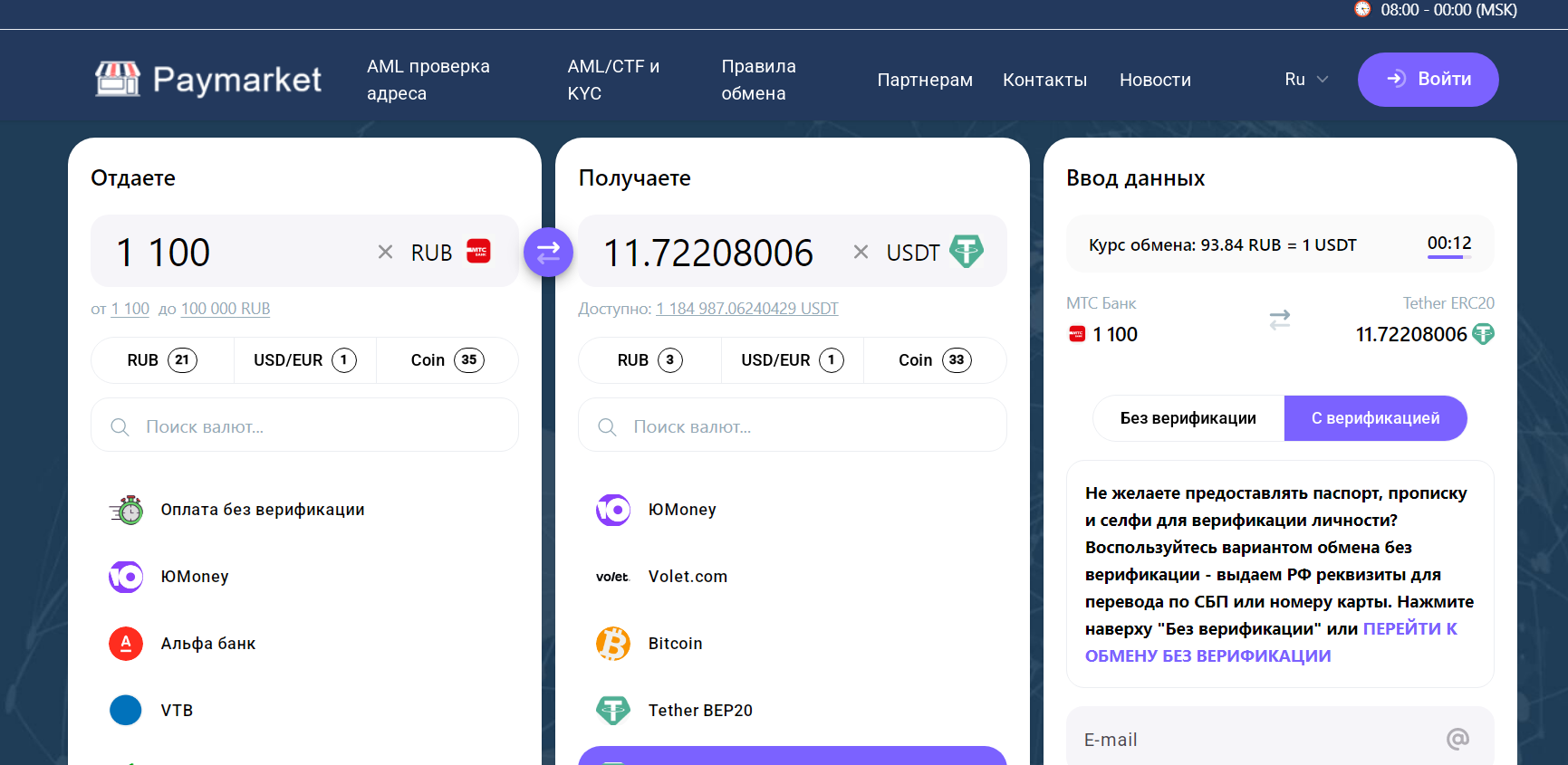Select the RUB 21 tab in Отдаете
This screenshot has height=765, width=1568.
pos(162,360)
